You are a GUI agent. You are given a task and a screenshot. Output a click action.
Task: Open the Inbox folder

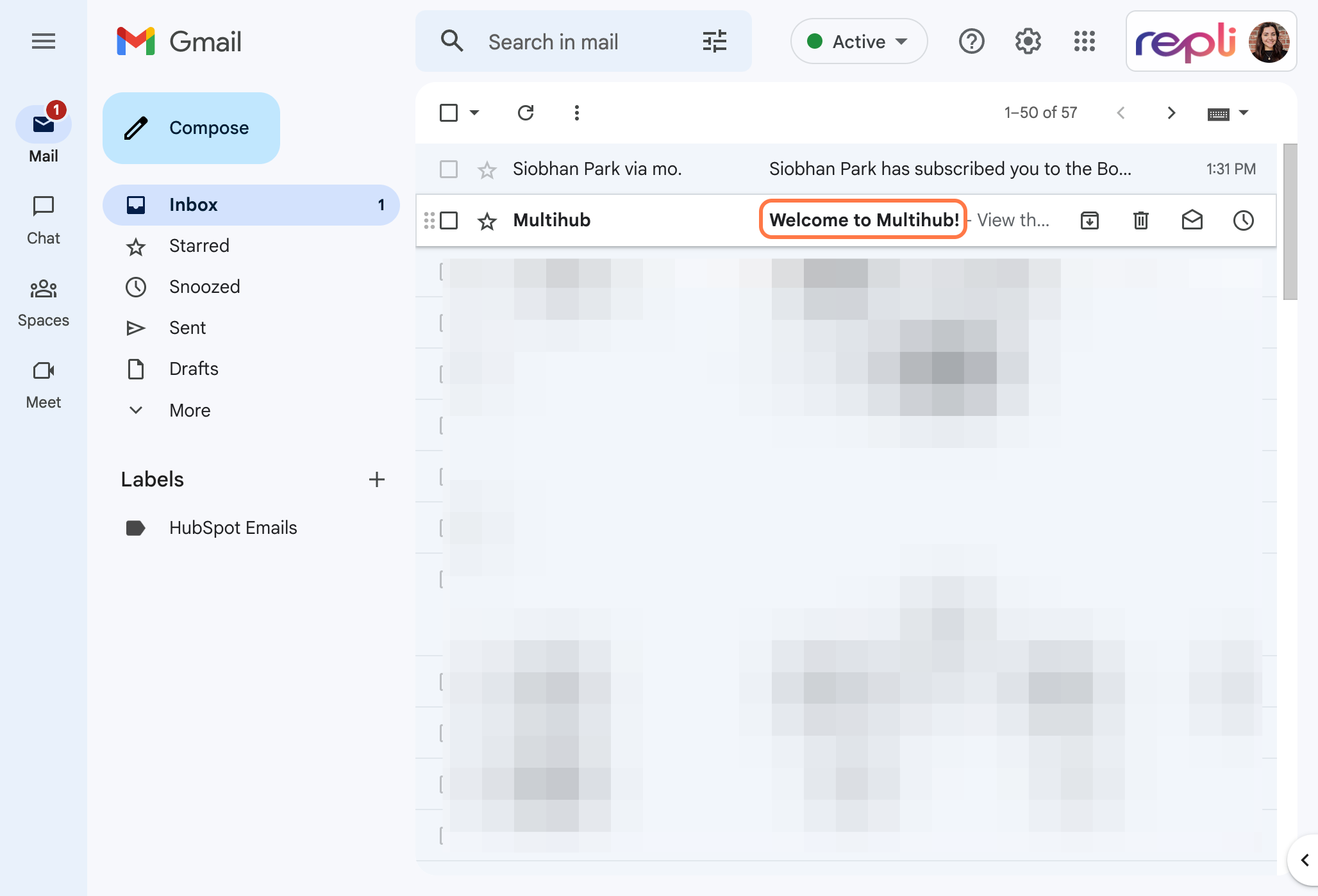click(251, 205)
